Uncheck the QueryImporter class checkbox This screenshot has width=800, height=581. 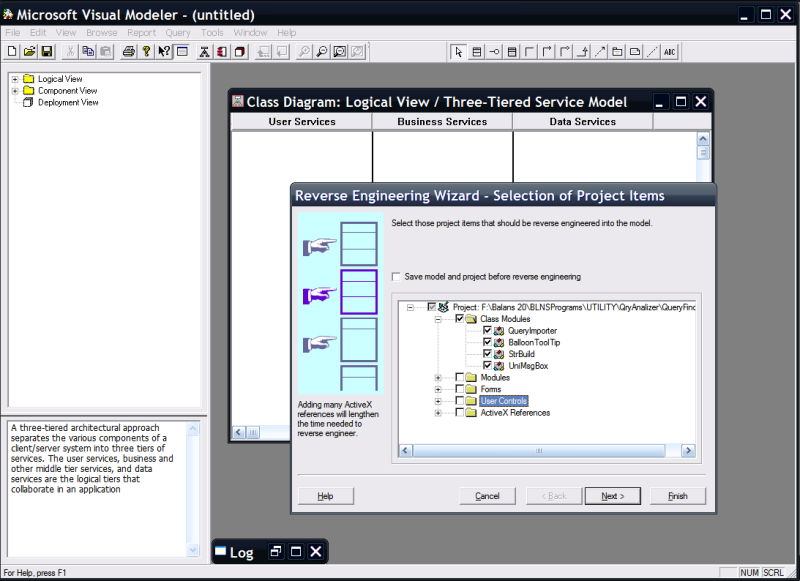click(x=487, y=331)
